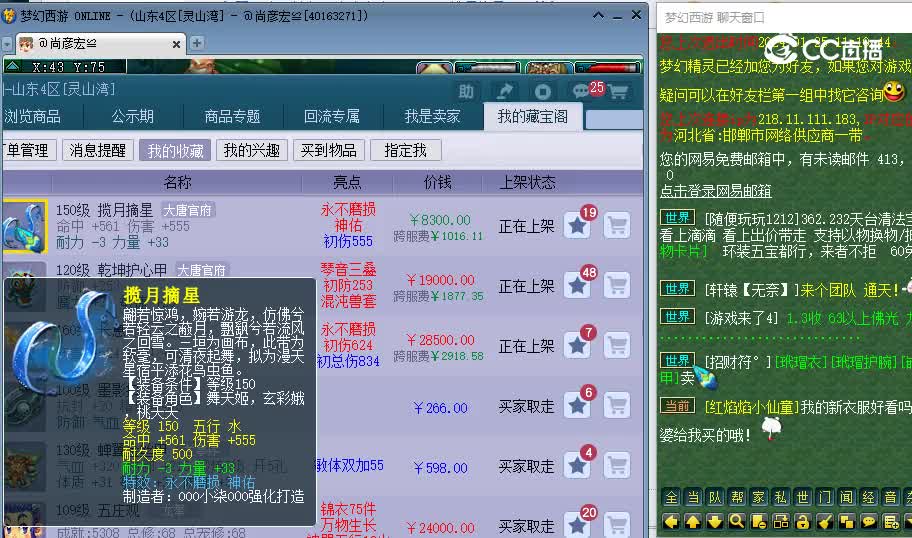The height and width of the screenshot is (538, 912).
Task: Switch to 浏览商品 tab
Action: tap(33, 117)
